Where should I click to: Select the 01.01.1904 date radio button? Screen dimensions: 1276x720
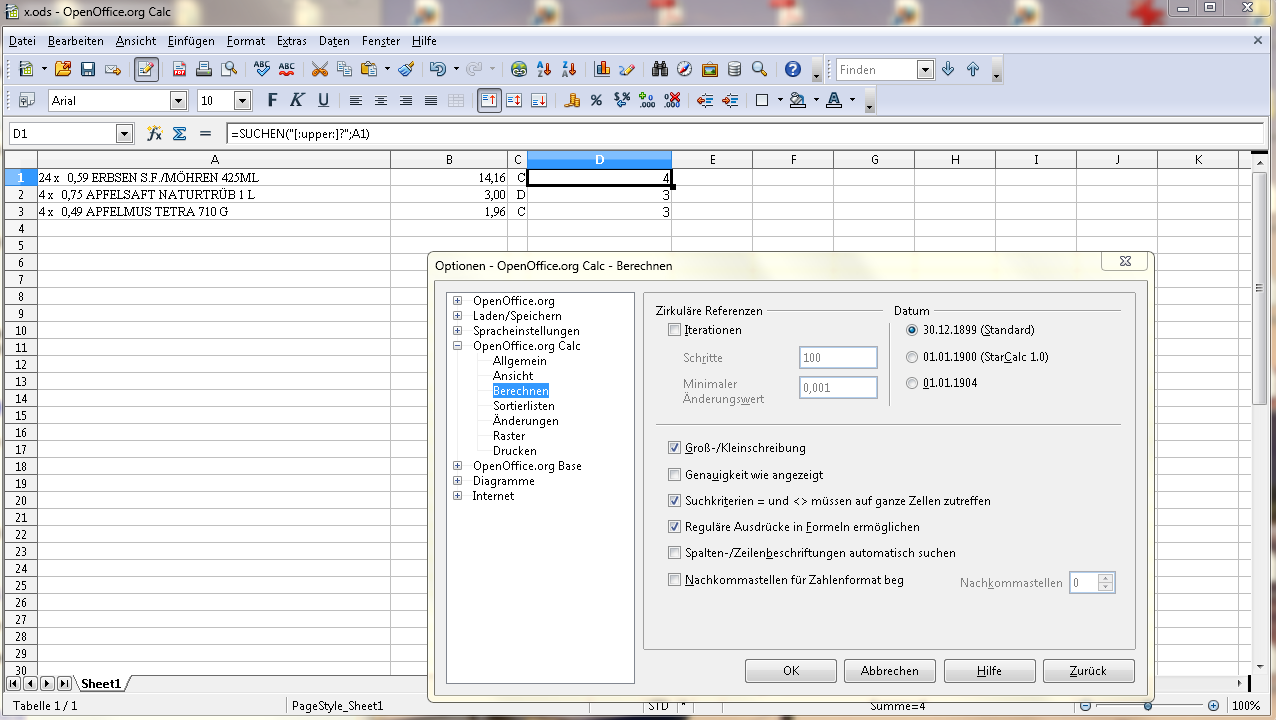911,383
